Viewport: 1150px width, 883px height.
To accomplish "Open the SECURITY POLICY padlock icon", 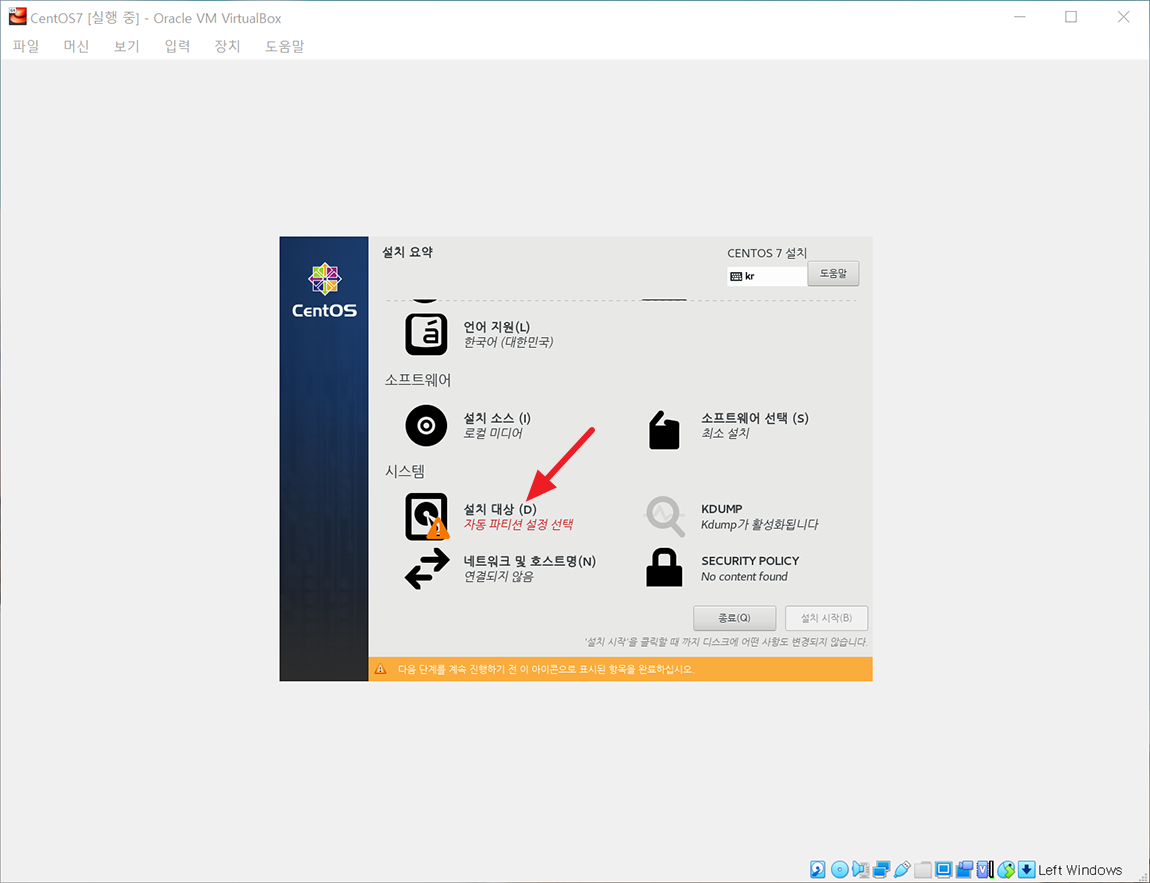I will click(x=664, y=568).
